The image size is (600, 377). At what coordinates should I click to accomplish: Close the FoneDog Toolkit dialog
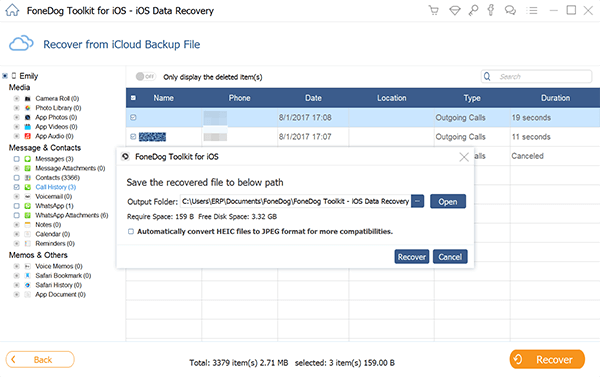464,157
